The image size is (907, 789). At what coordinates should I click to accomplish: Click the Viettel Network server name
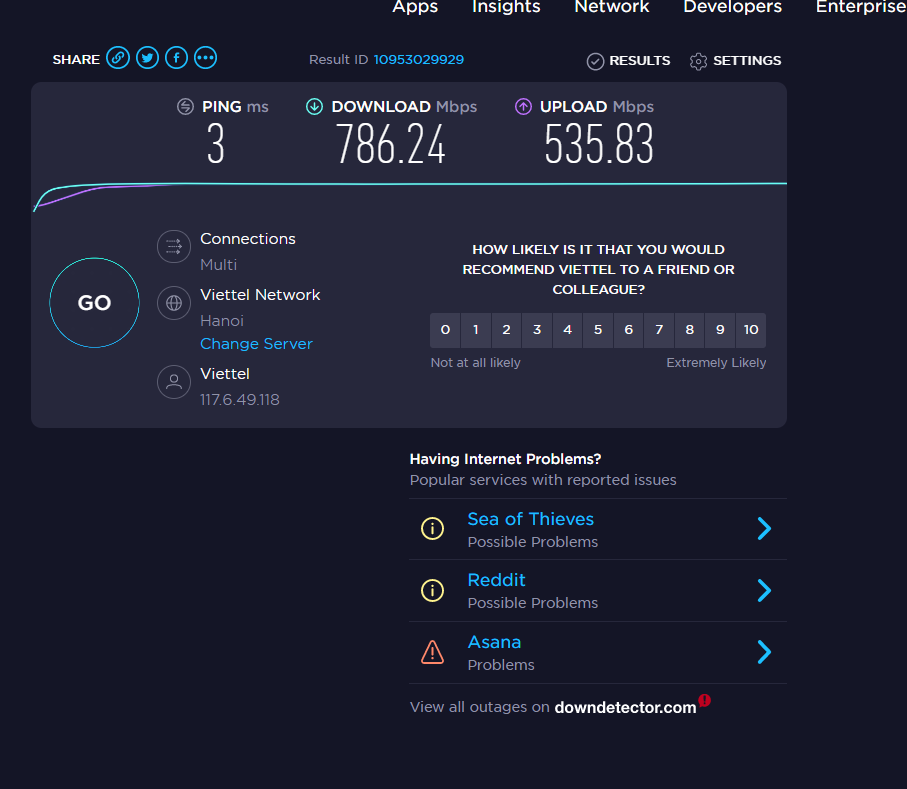[x=260, y=295]
